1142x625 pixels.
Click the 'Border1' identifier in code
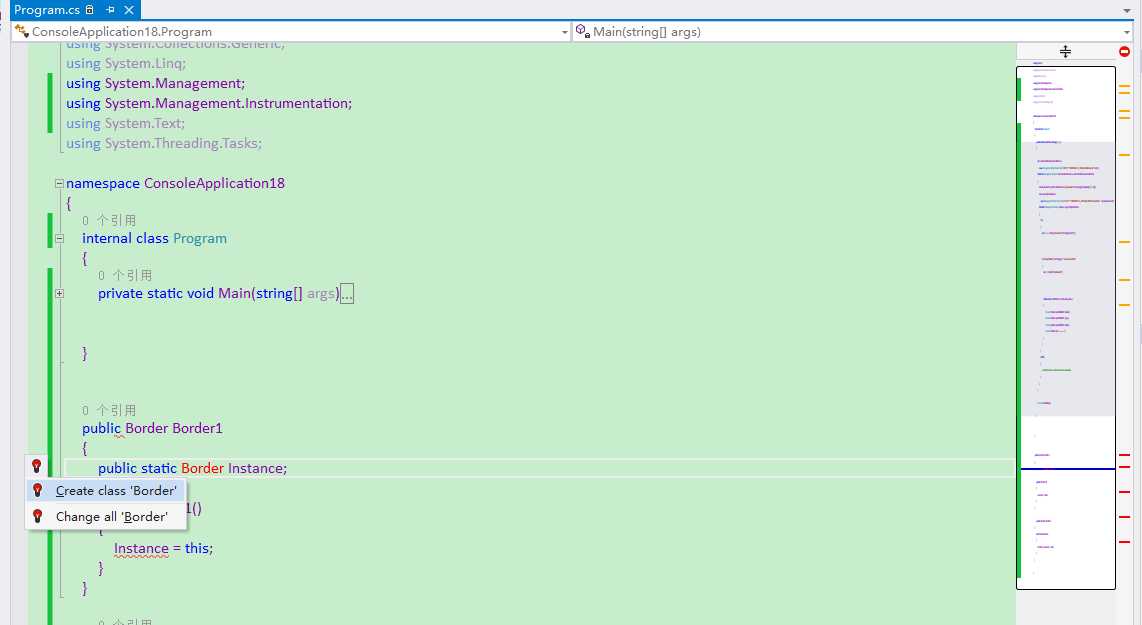[197, 428]
